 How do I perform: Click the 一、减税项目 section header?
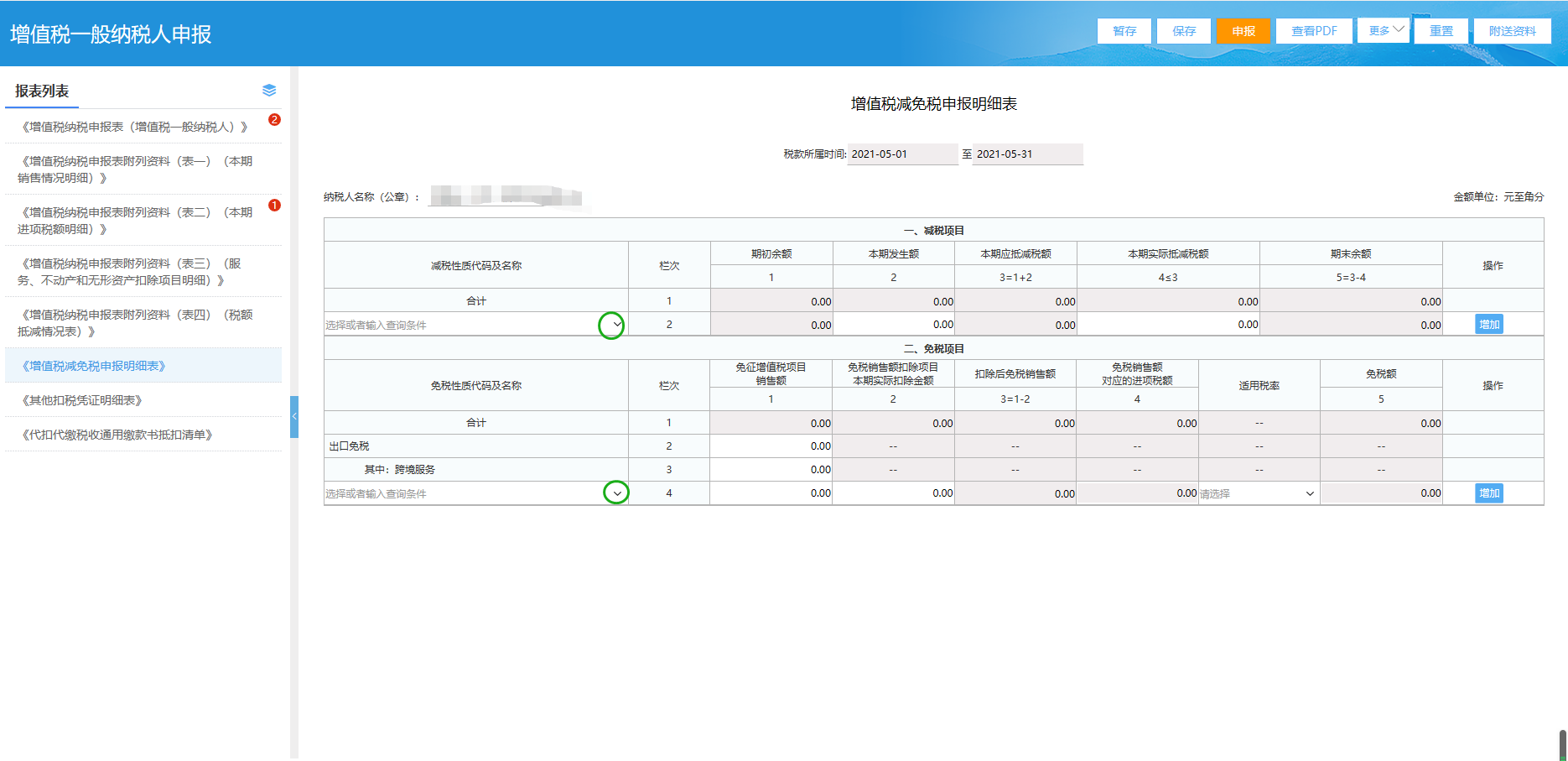[x=933, y=230]
